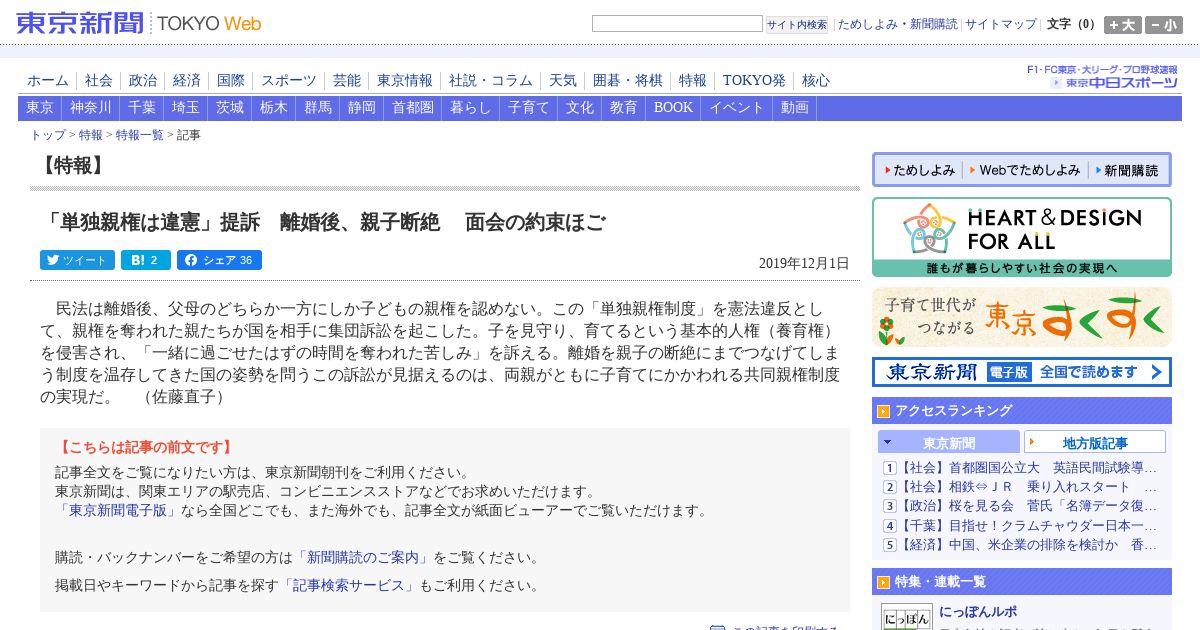Open ホーム in main navigation
The width and height of the screenshot is (1200, 630).
tap(48, 81)
